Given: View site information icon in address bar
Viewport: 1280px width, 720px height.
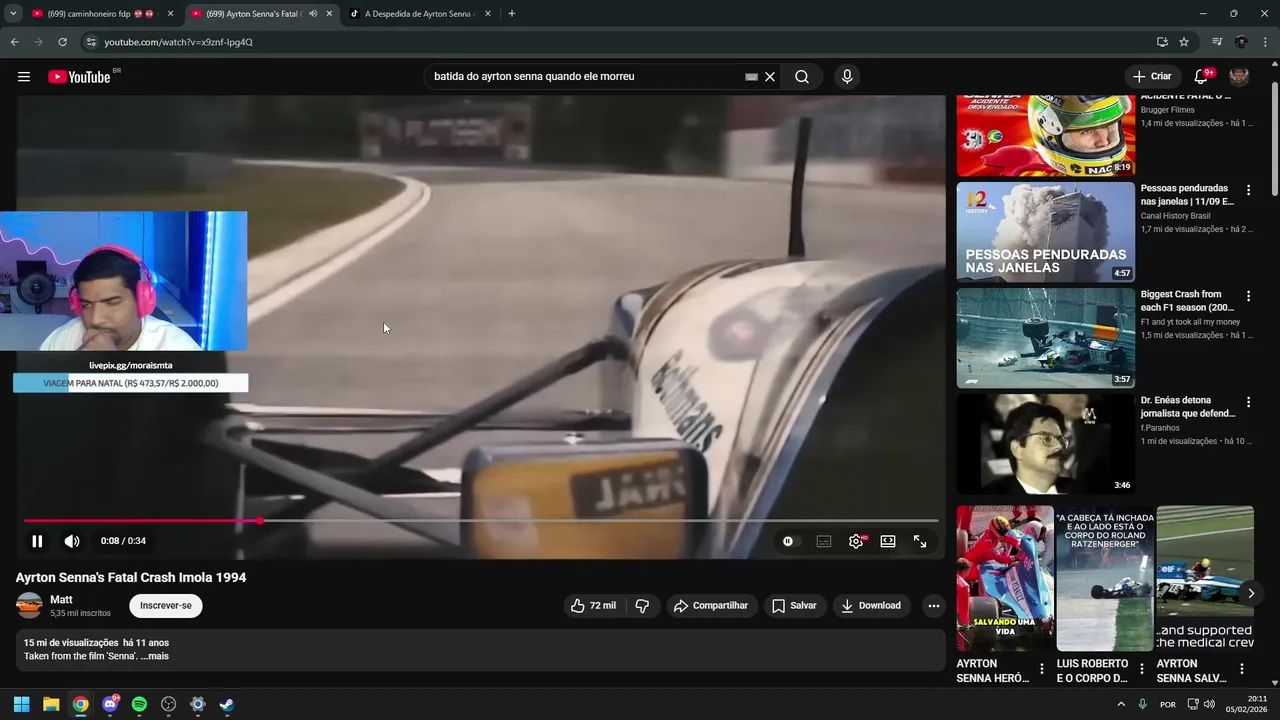Looking at the screenshot, I should click(x=90, y=42).
